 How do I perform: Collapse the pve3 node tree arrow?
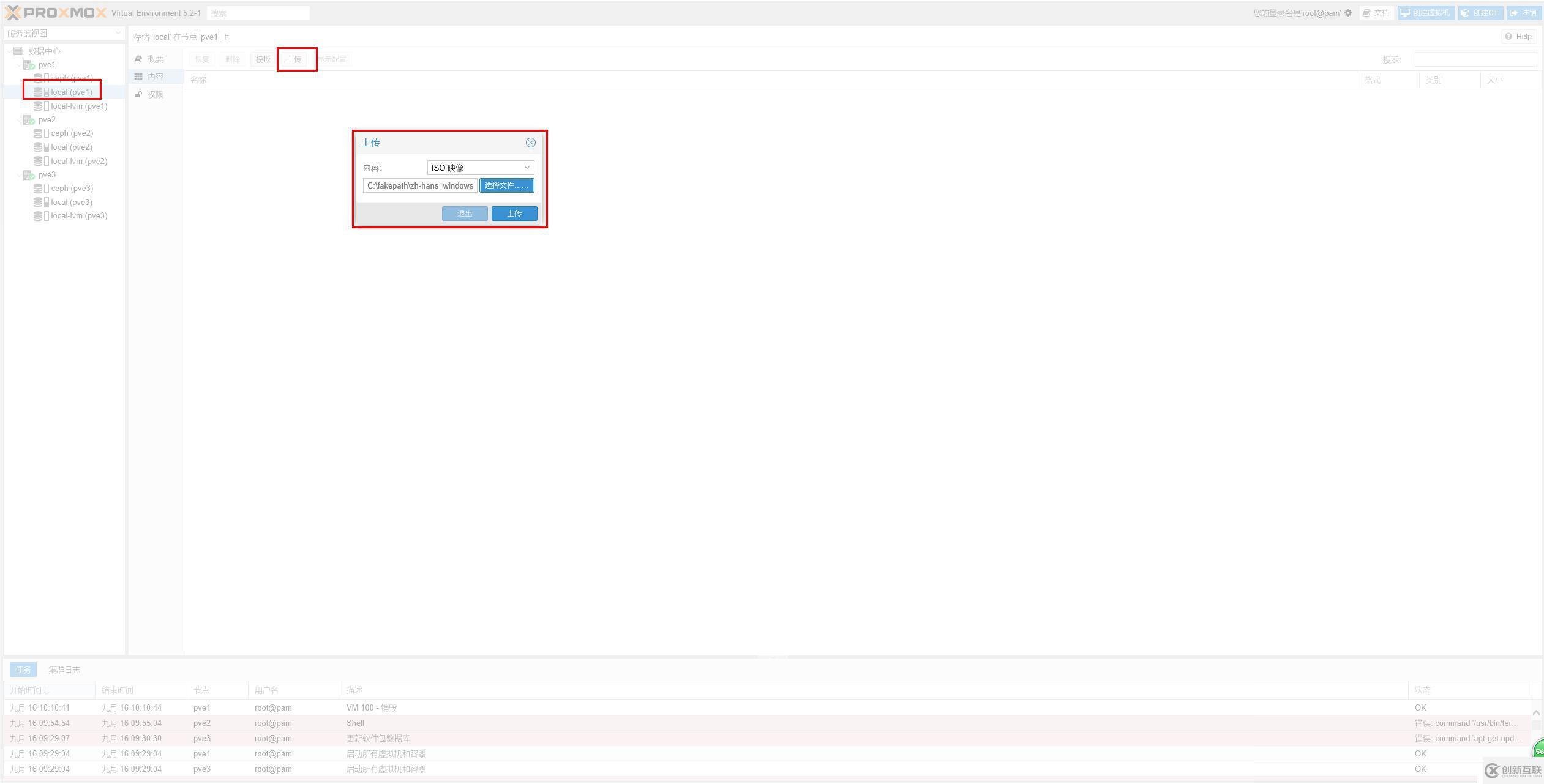19,175
